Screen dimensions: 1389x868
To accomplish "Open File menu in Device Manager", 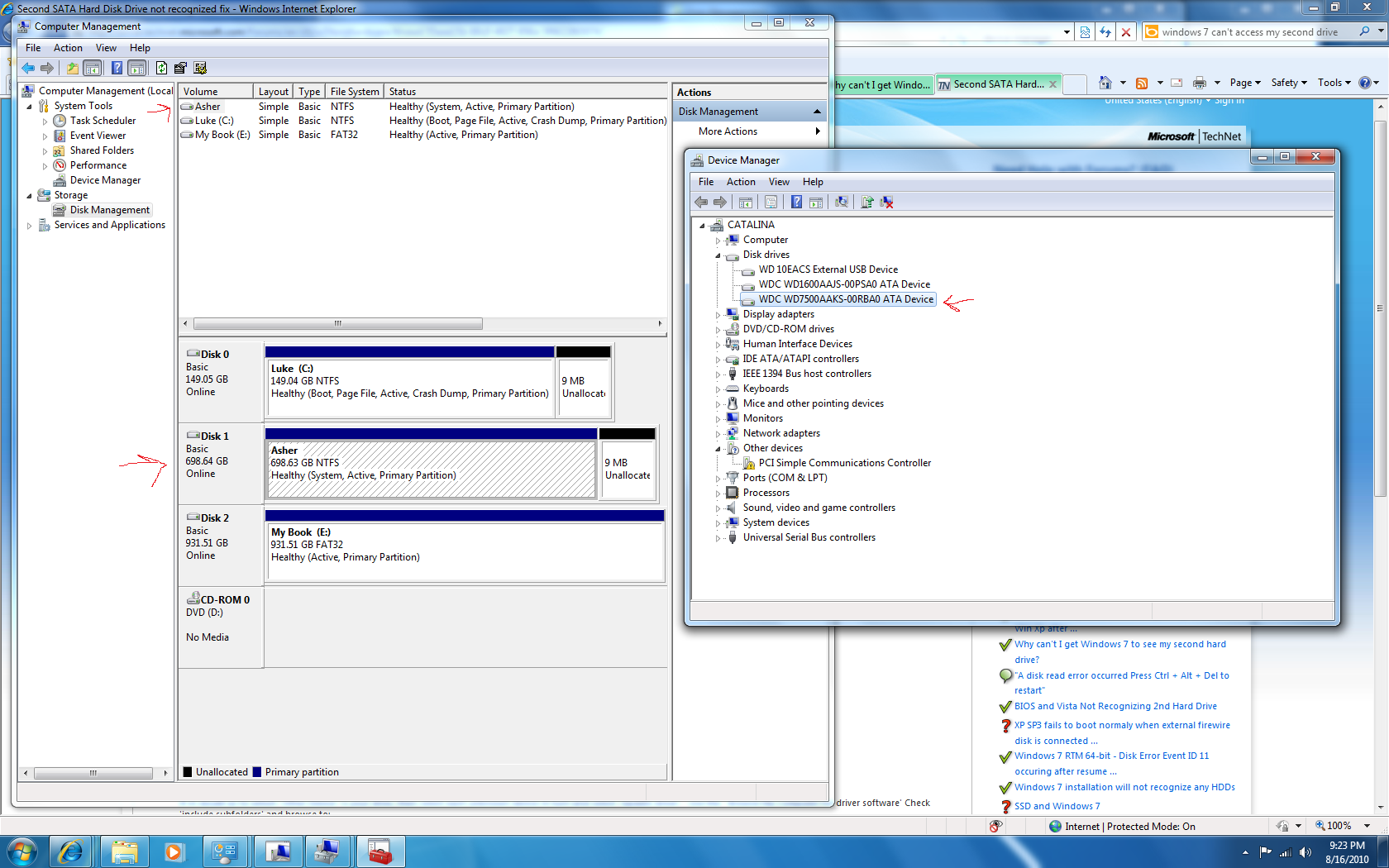I will coord(706,182).
